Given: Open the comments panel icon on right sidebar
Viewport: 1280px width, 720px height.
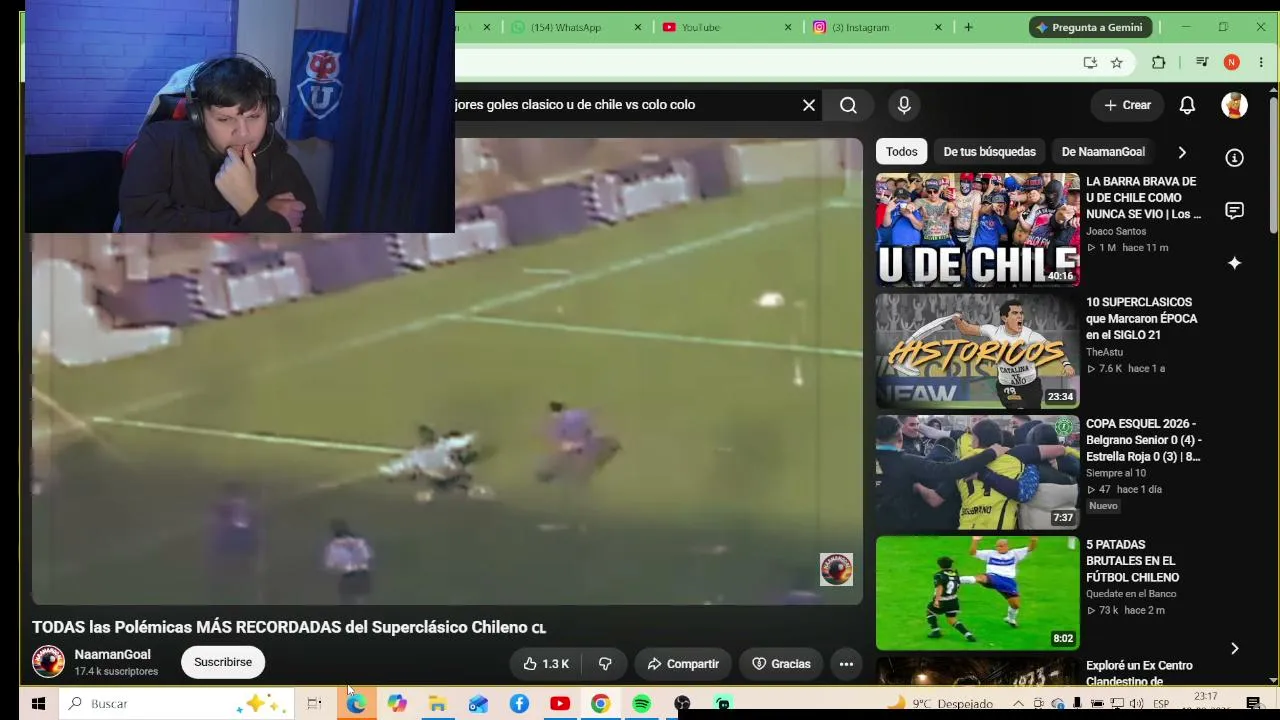Looking at the screenshot, I should [1235, 210].
